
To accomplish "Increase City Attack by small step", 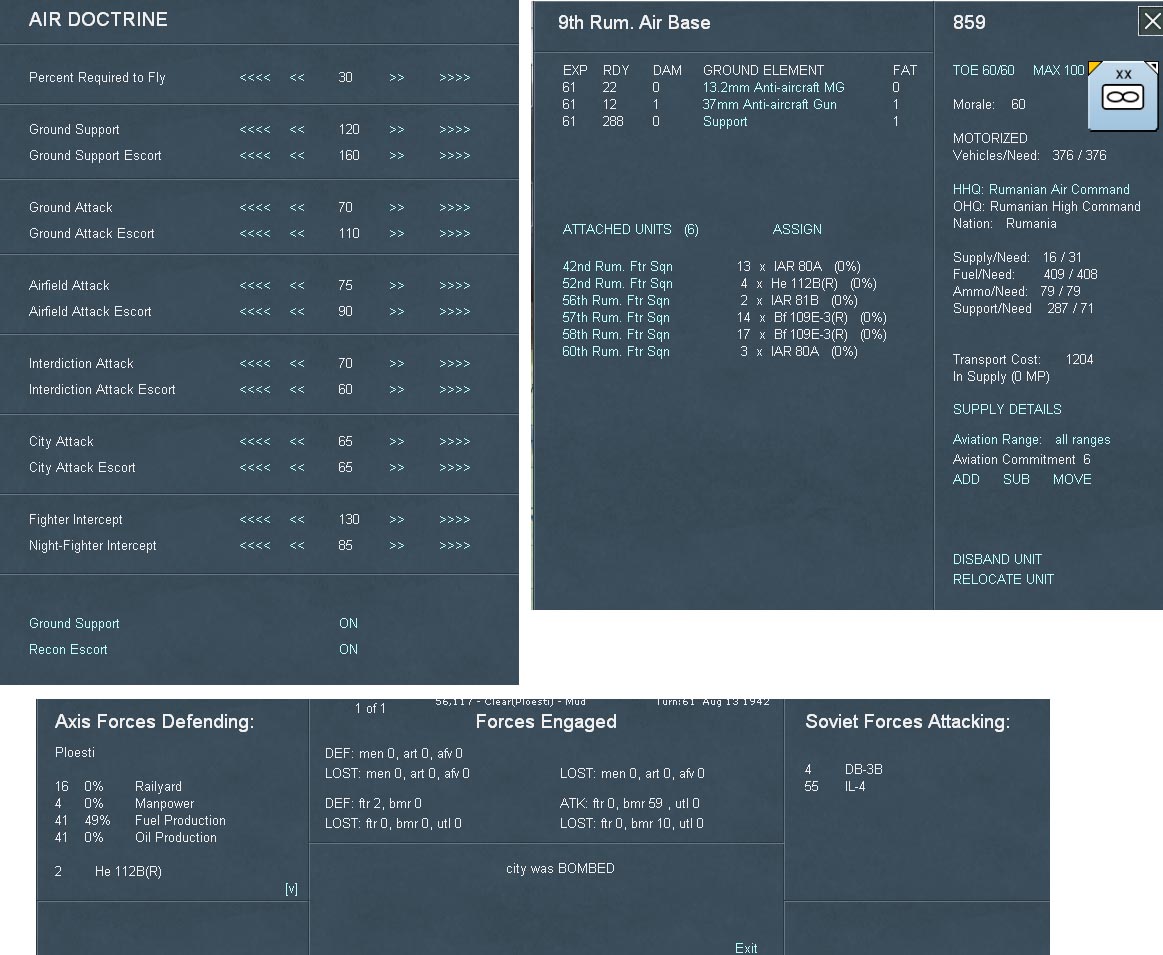I will tap(397, 441).
